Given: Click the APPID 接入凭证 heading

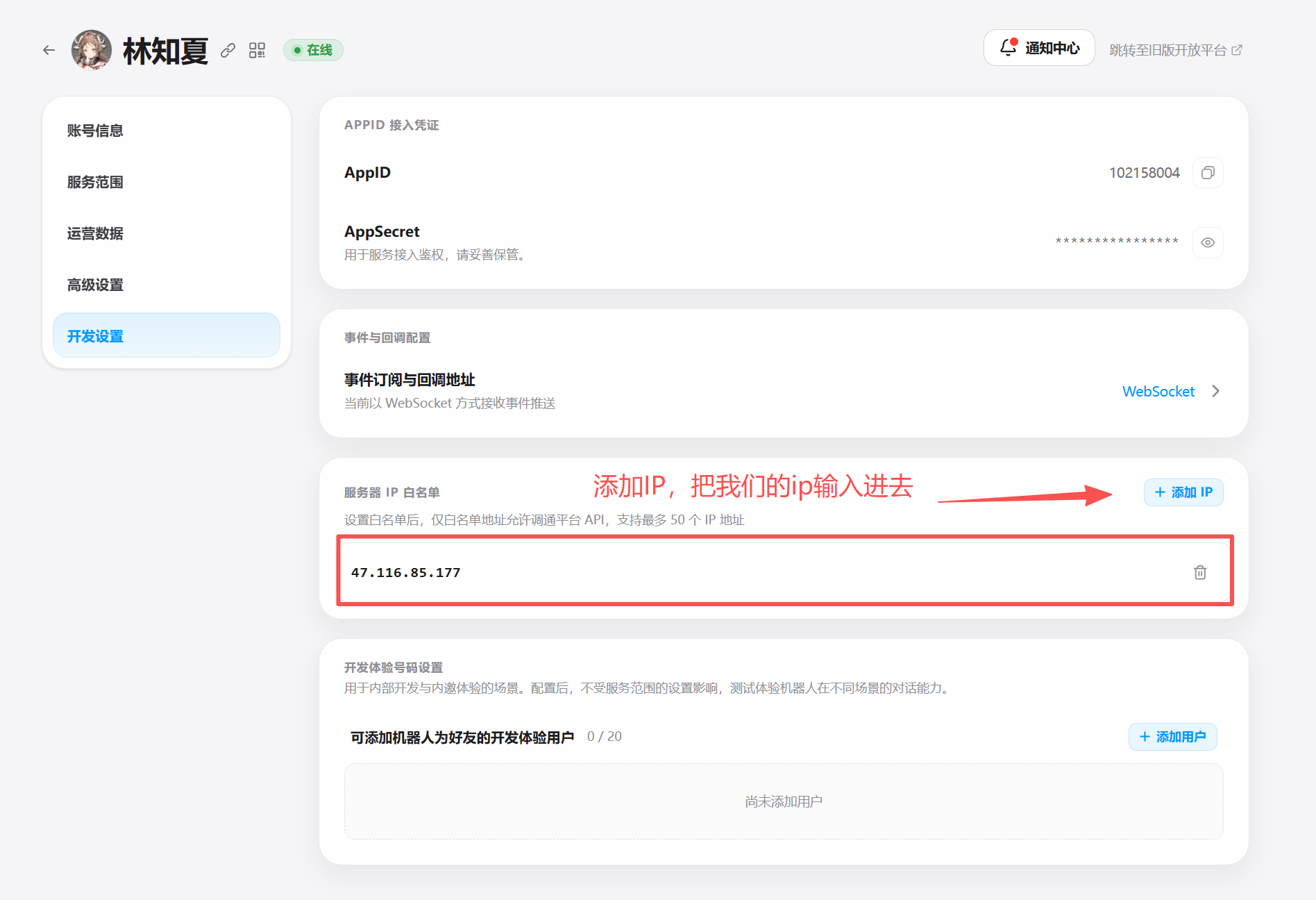Looking at the screenshot, I should pos(391,125).
